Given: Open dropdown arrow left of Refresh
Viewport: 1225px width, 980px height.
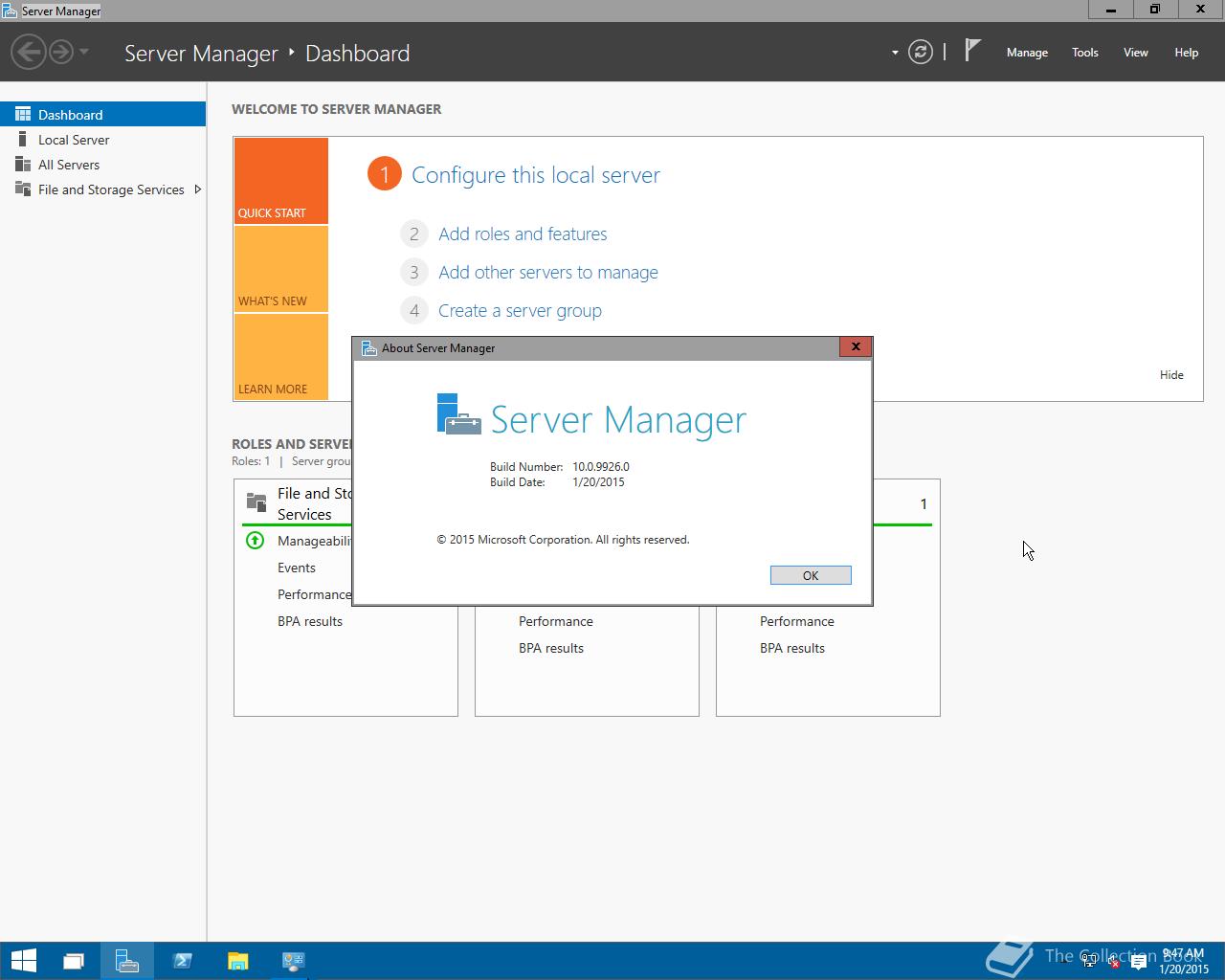Looking at the screenshot, I should [x=895, y=53].
